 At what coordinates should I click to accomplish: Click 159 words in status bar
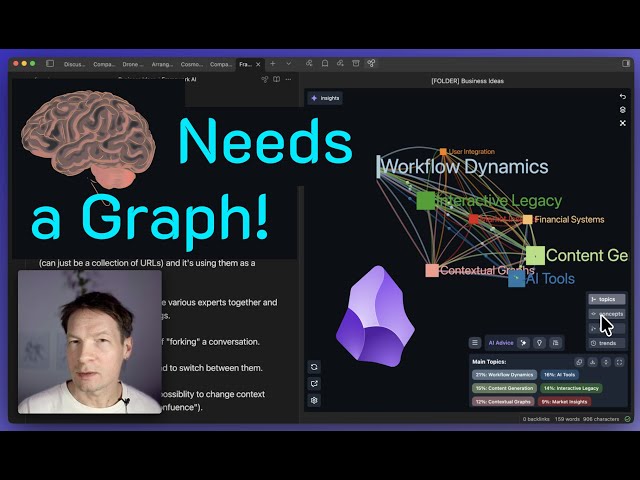click(567, 419)
